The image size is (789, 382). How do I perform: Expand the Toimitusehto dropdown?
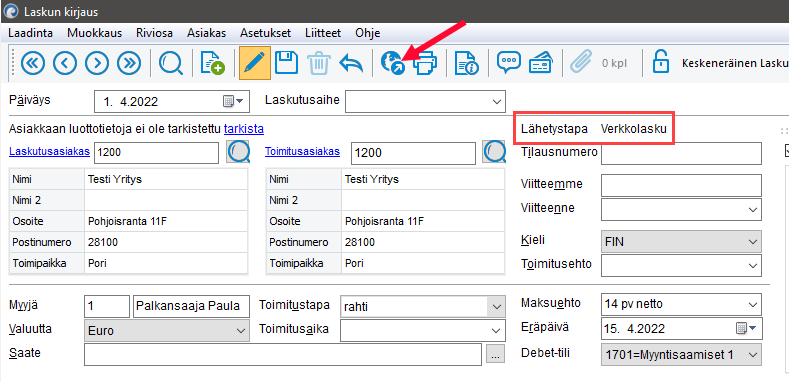point(753,265)
